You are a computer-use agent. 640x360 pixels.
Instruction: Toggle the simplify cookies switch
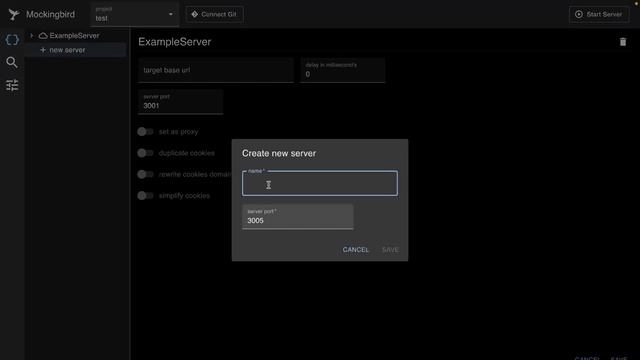point(145,196)
